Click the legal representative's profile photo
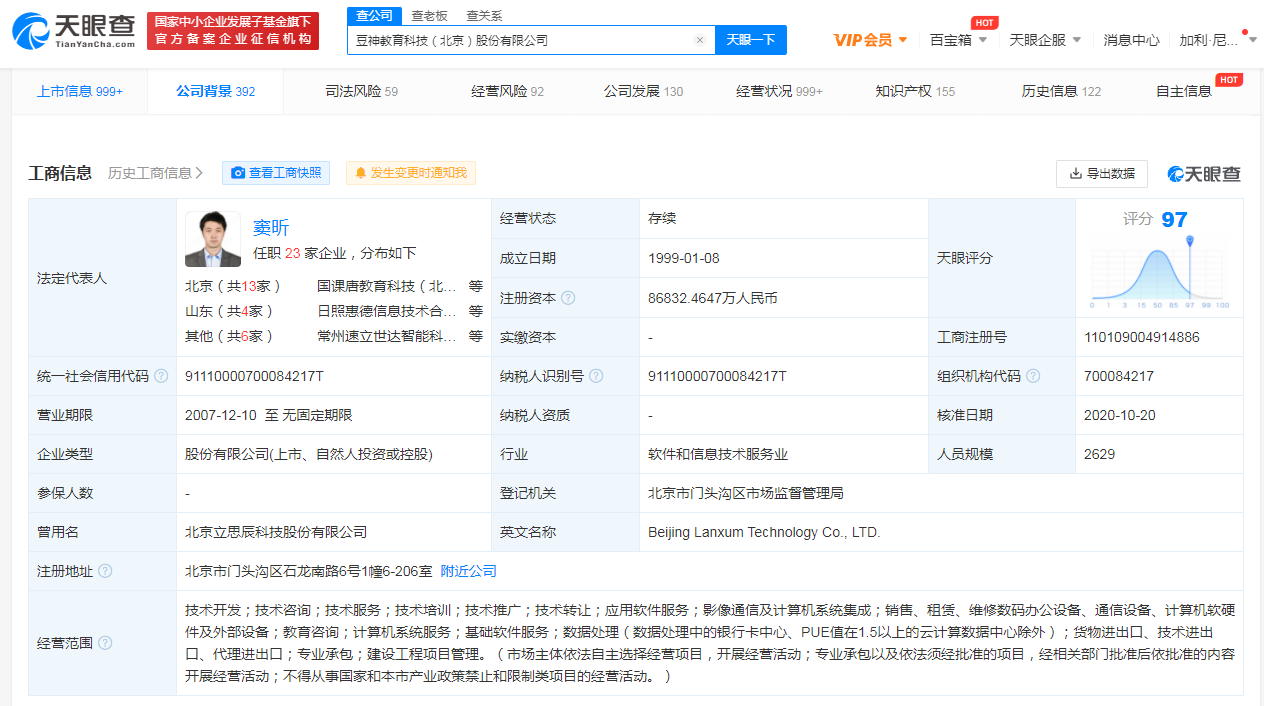Screen dimensions: 1264x706 tap(213, 240)
